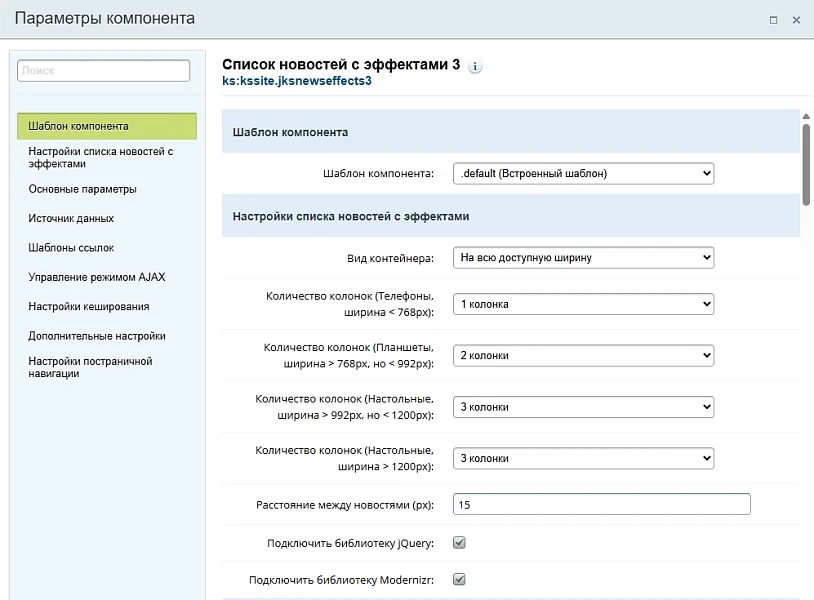Click the Список новостей с эффектами 3 title

pos(341,64)
